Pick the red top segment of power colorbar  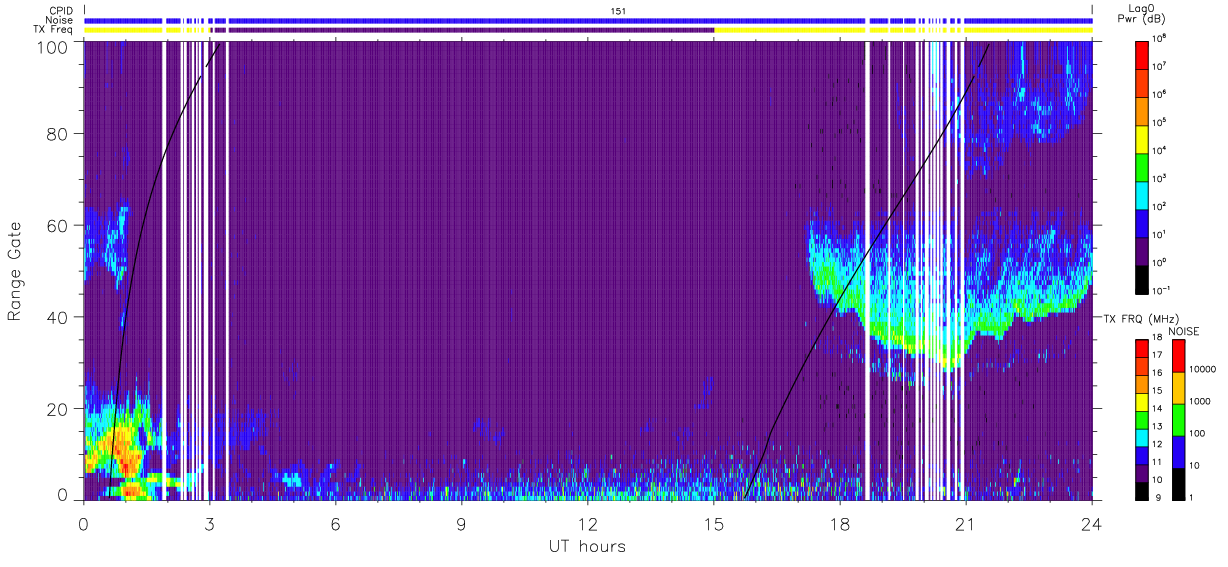point(1144,53)
